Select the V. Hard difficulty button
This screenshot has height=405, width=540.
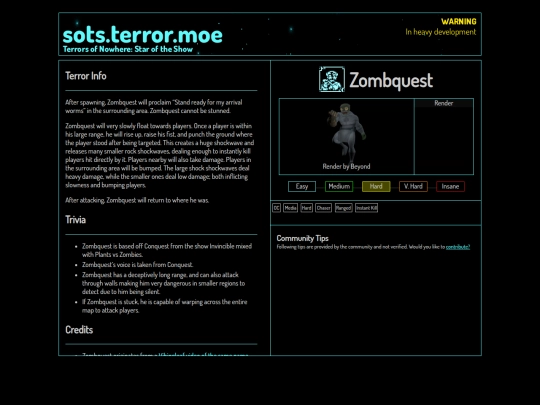pyautogui.click(x=413, y=186)
